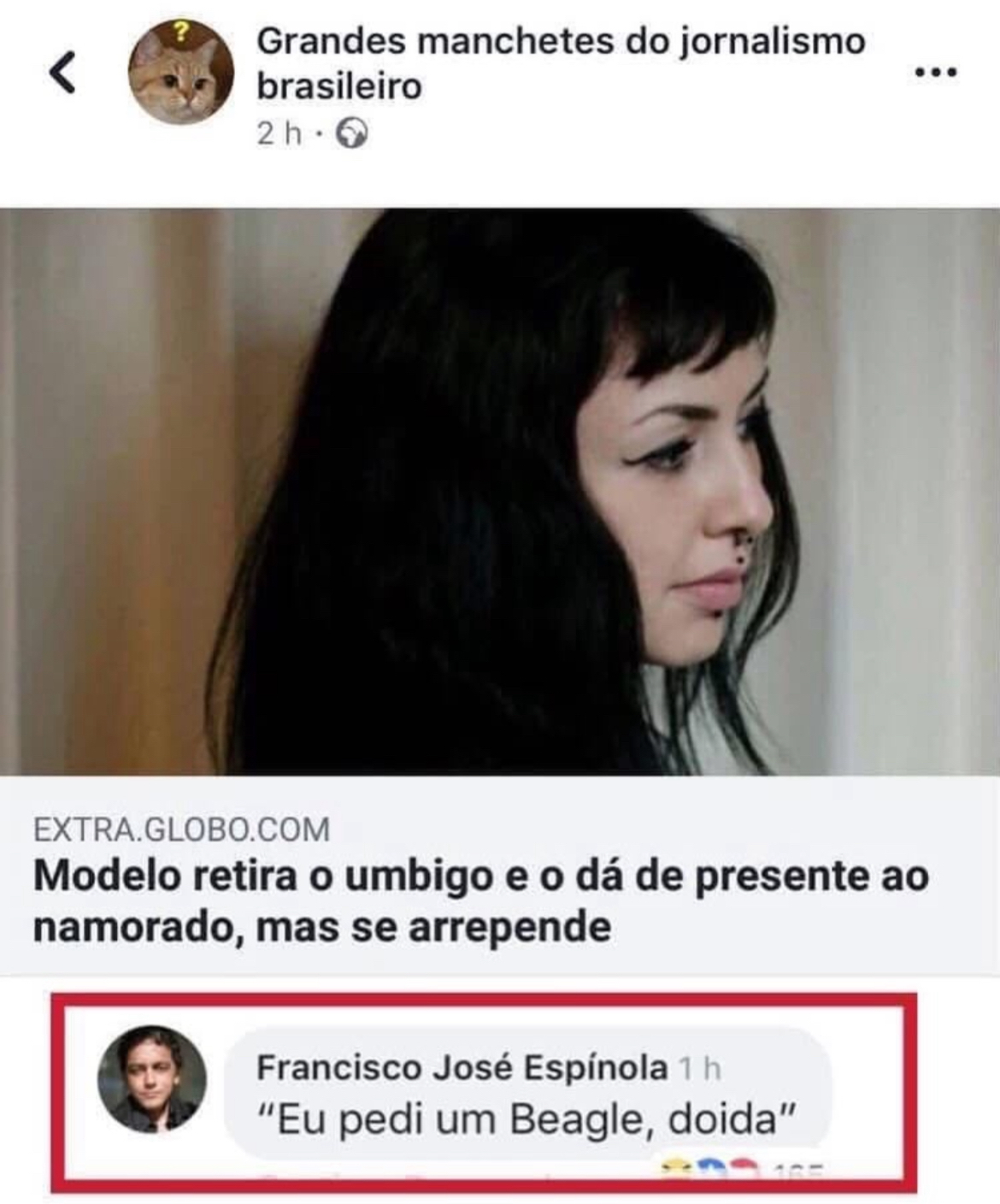Open Grandes manchetes do jornalismo brasileiro page
This screenshot has height=1204, width=1000.
click(x=561, y=63)
